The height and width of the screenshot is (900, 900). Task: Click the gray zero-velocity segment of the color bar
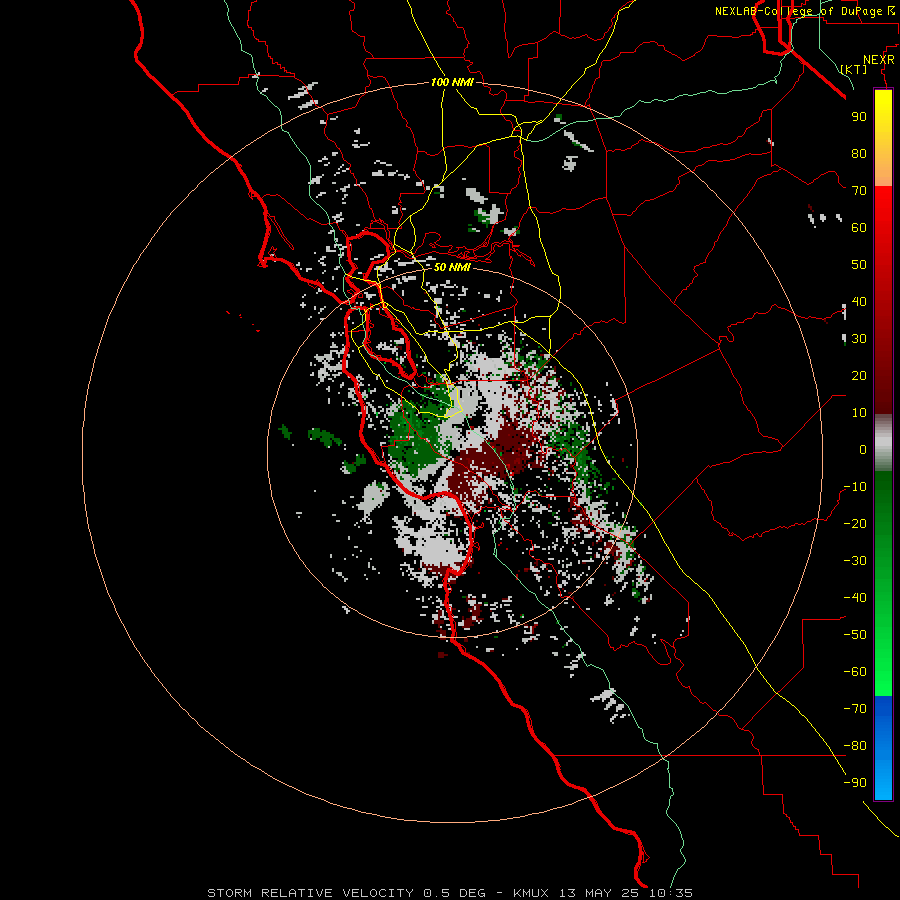(x=883, y=443)
